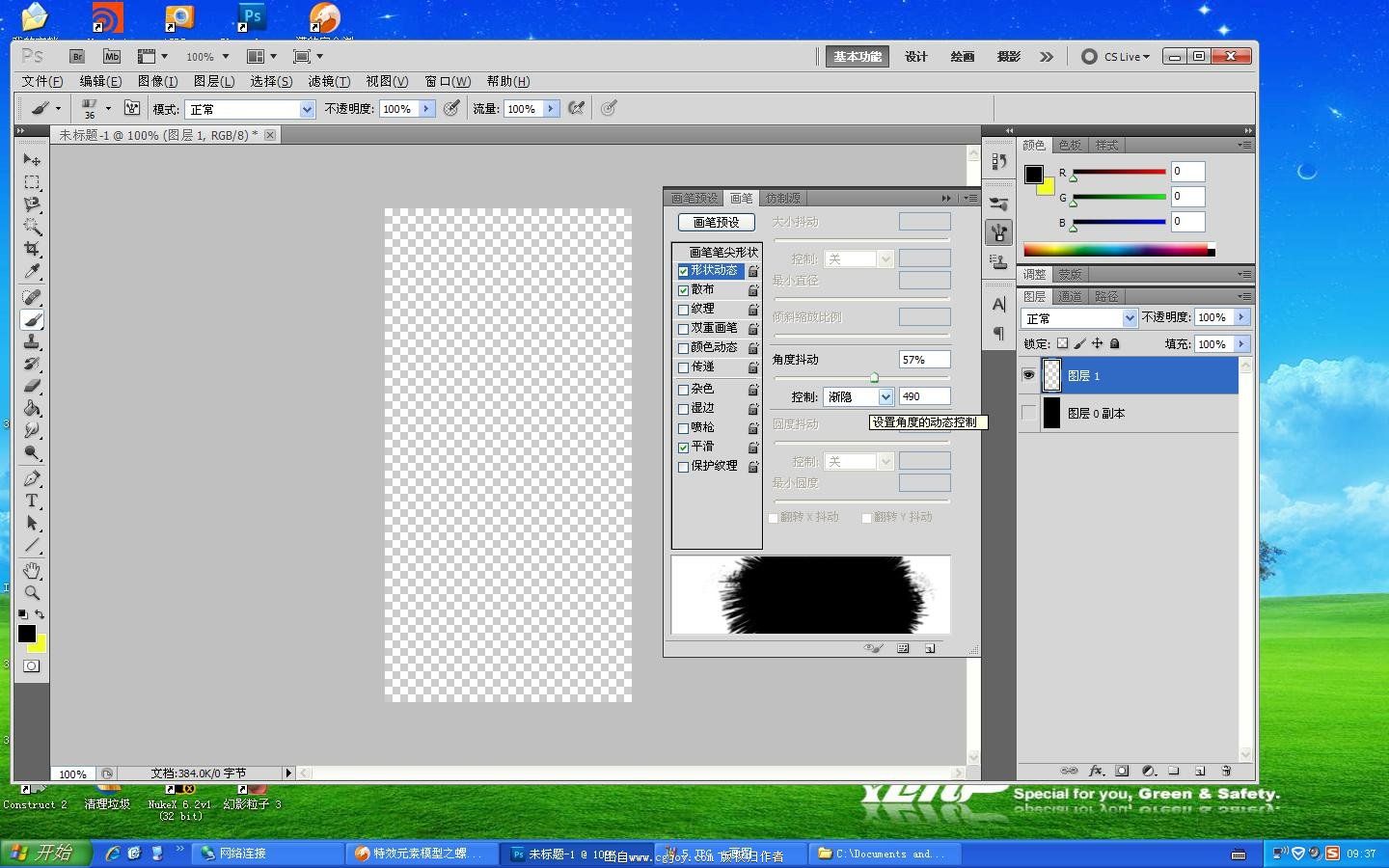Select the Hand tool
This screenshot has height=868, width=1389.
coord(32,571)
